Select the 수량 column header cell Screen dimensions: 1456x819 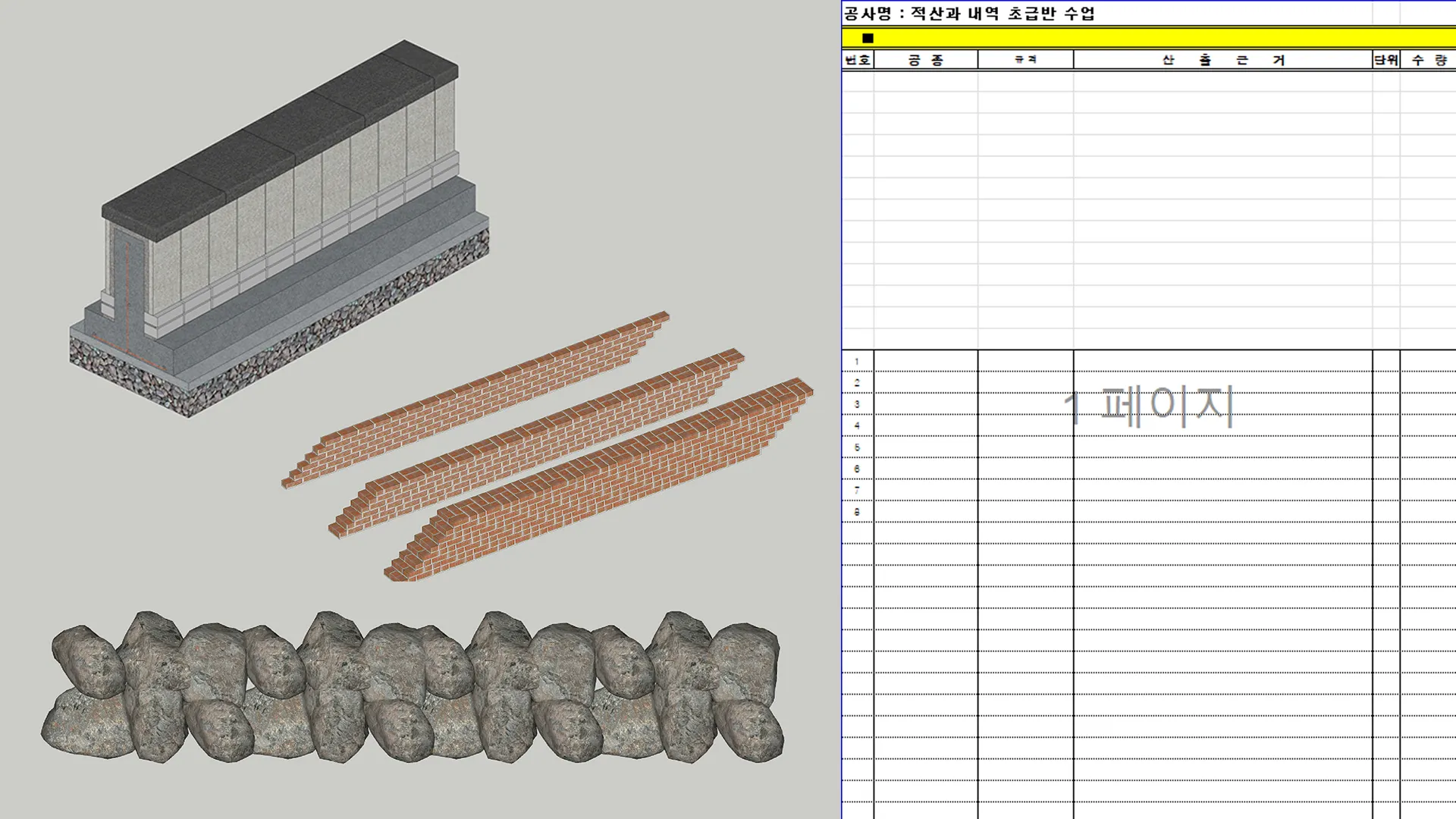coord(1428,60)
